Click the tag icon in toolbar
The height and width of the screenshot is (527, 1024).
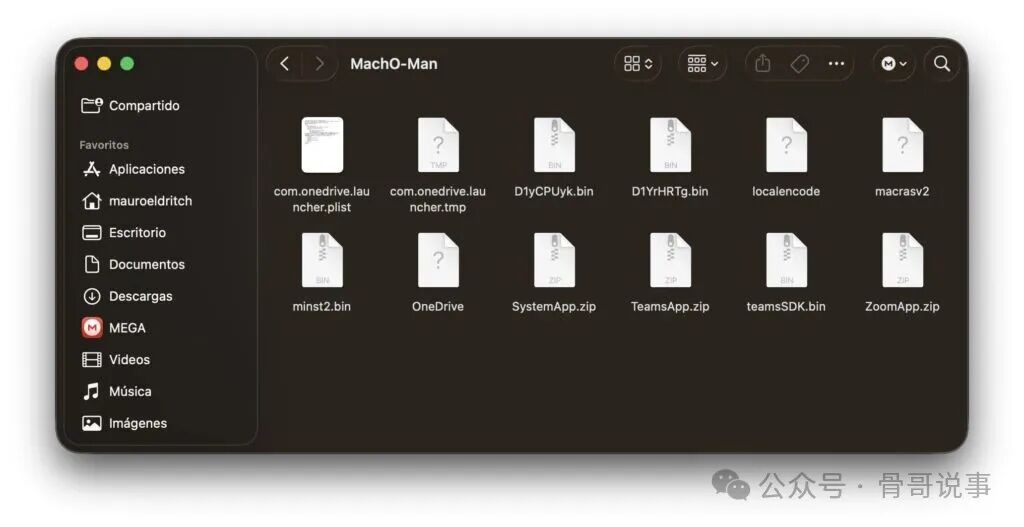coord(799,63)
